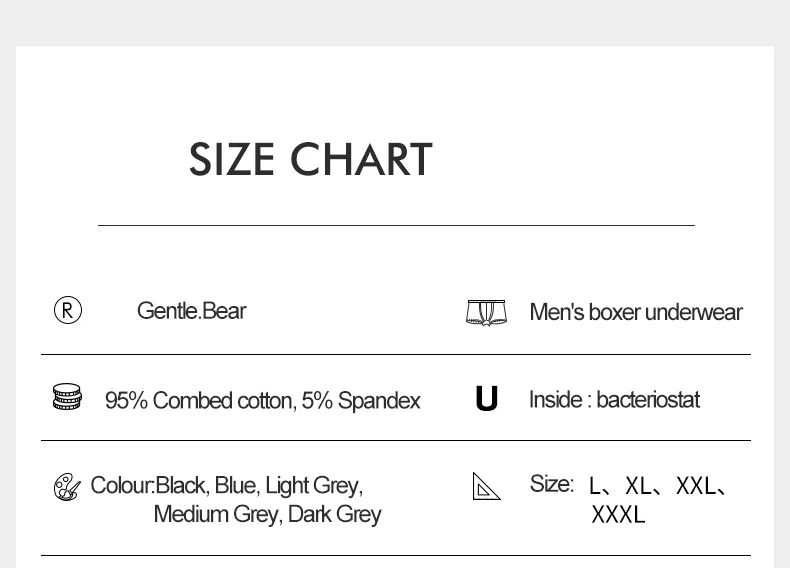Select Dark Grey colour text
The width and height of the screenshot is (790, 568).
click(334, 515)
